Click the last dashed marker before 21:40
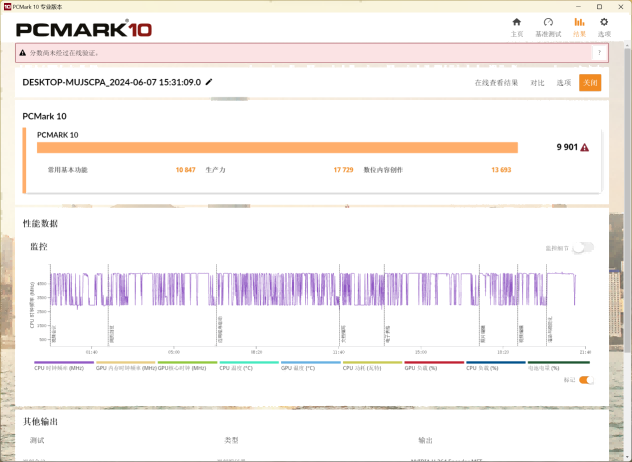 547,305
